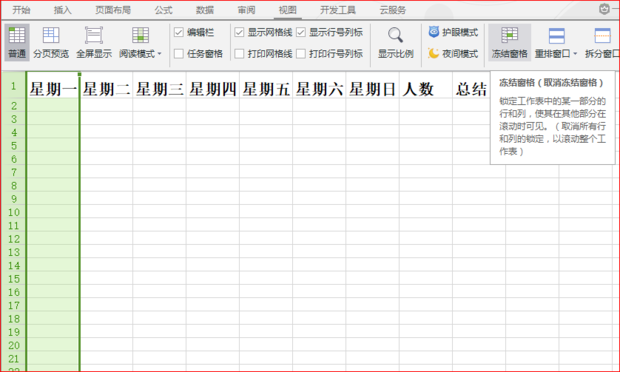This screenshot has height=372, width=620.
Task: Switch to 公式 tab
Action: click(163, 10)
